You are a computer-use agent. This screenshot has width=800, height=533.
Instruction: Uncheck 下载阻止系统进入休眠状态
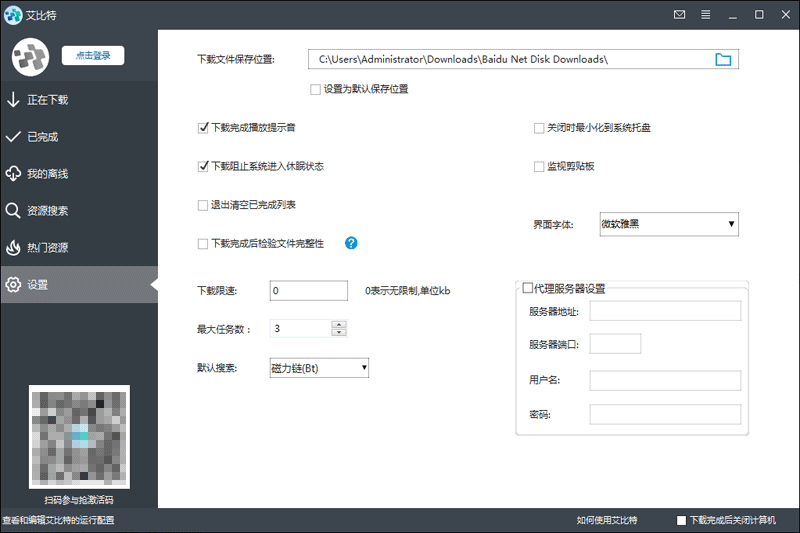tap(203, 166)
